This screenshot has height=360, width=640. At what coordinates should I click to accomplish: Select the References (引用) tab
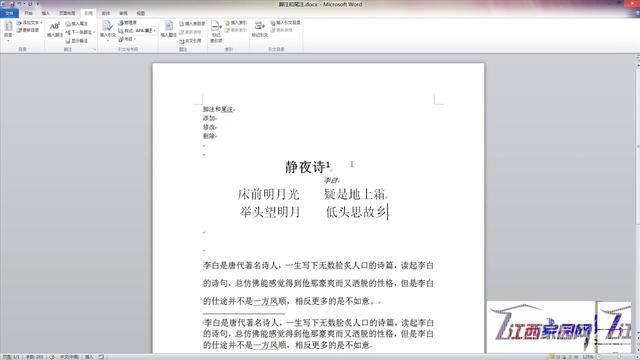point(88,13)
